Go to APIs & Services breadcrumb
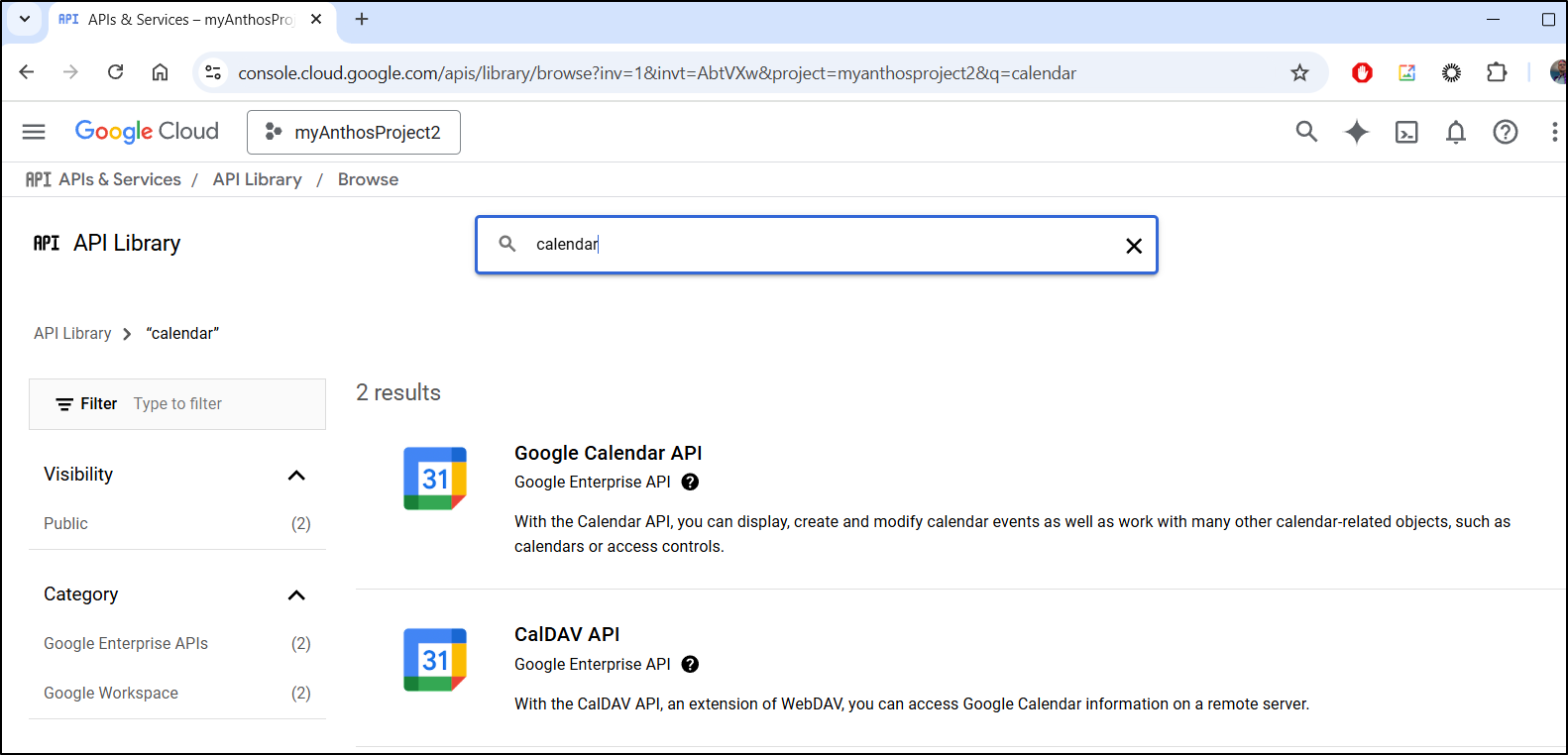The height and width of the screenshot is (755, 1568). coord(120,179)
